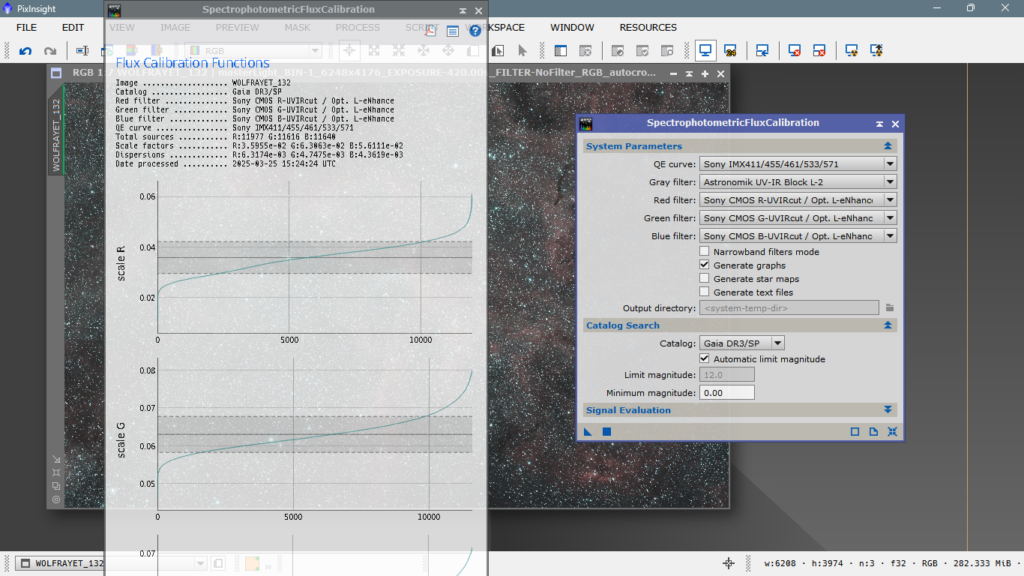Open the EDIT menu
The width and height of the screenshot is (1024, 576).
[72, 27]
